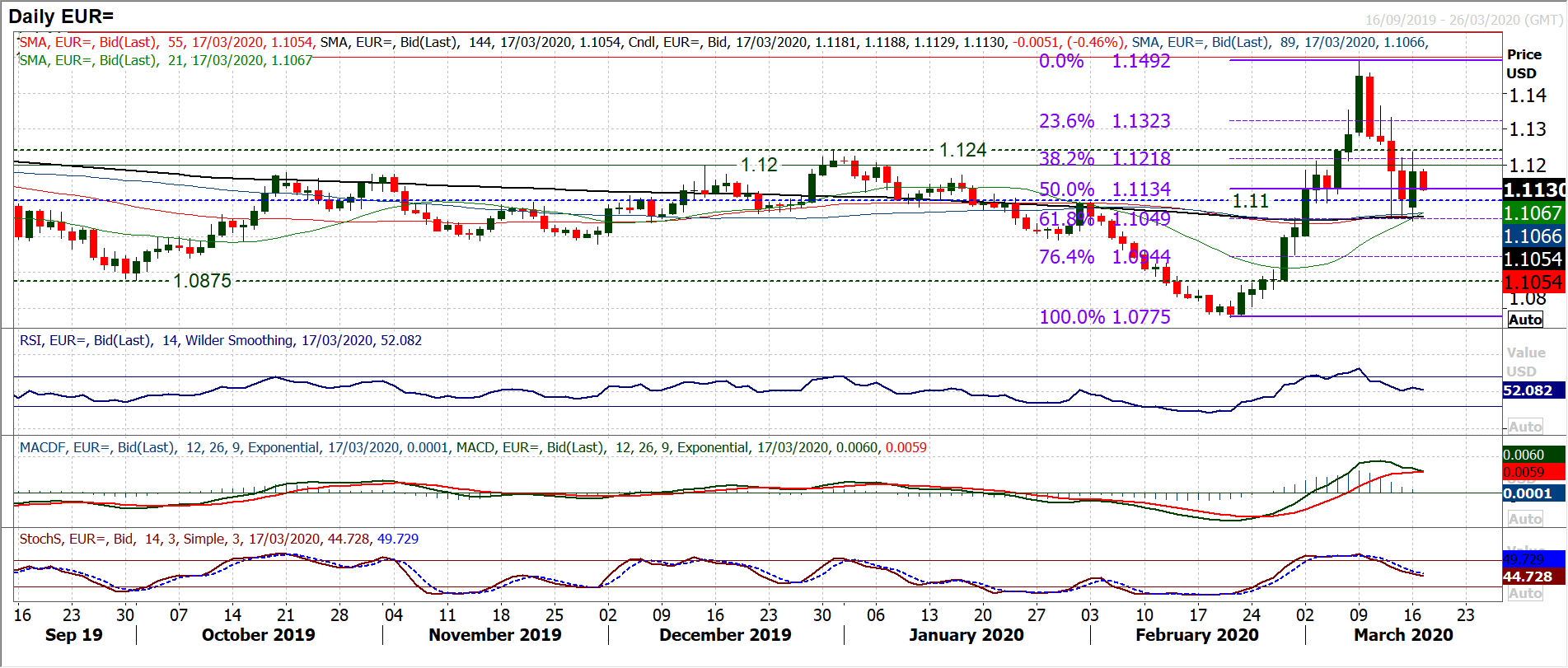This screenshot has width=1568, height=668.
Task: Click the 76.4% 1.0944 Fibonacci label
Action: [x=1104, y=257]
